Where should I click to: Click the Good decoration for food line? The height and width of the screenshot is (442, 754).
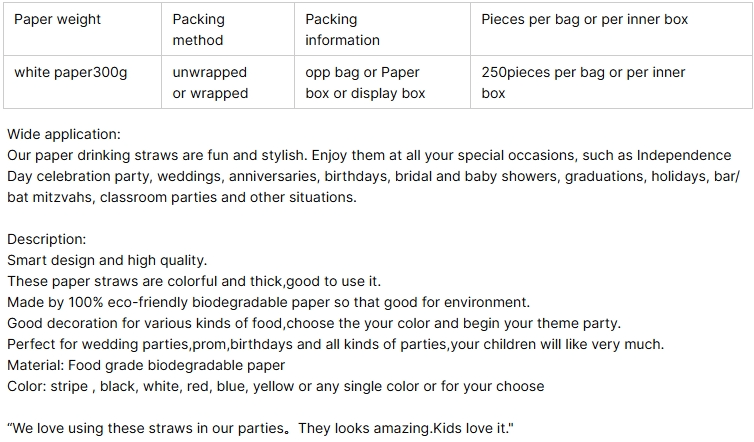point(314,323)
